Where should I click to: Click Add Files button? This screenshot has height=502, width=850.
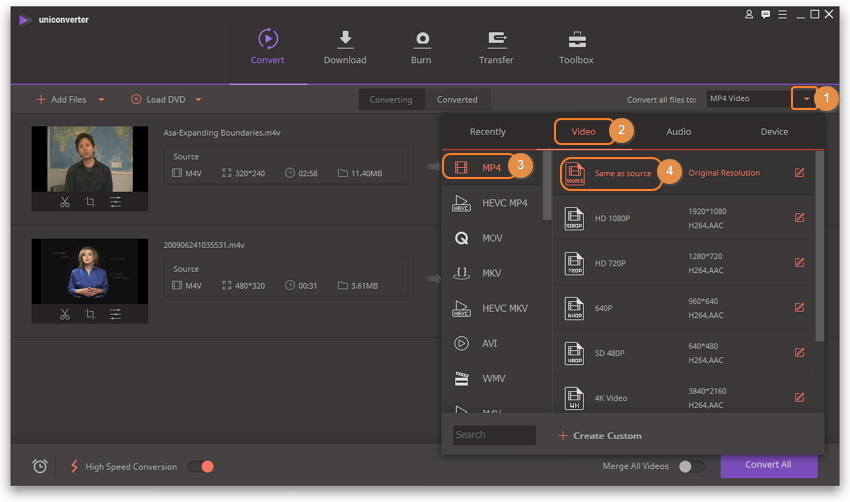61,100
